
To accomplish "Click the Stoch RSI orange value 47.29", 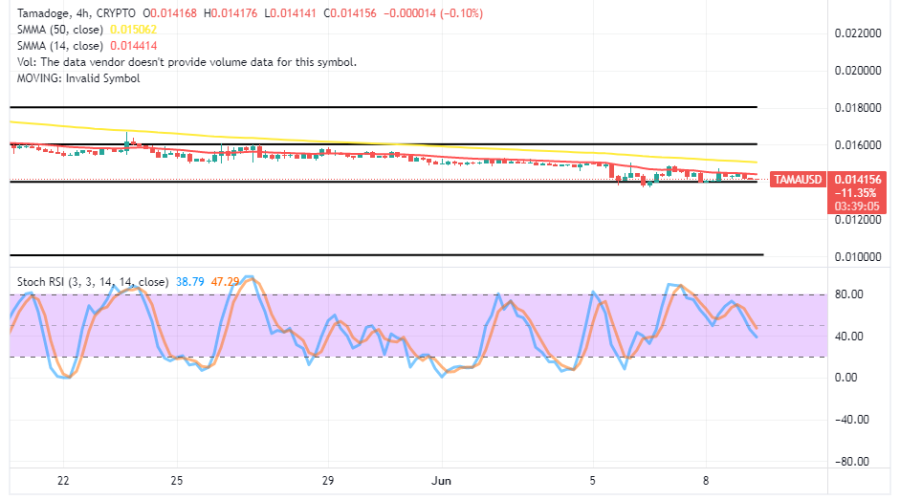I will tap(225, 282).
